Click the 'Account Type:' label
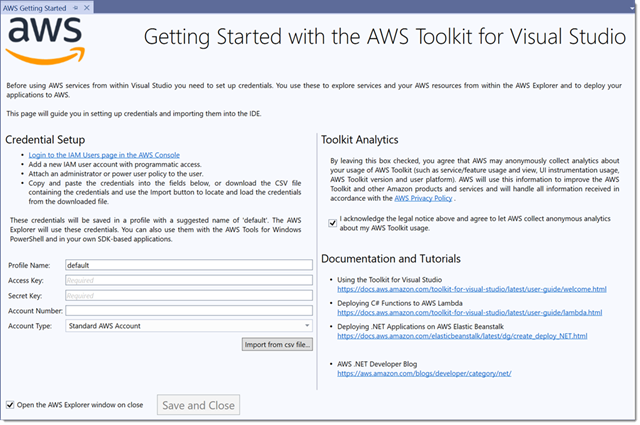The image size is (640, 425). (x=30, y=326)
